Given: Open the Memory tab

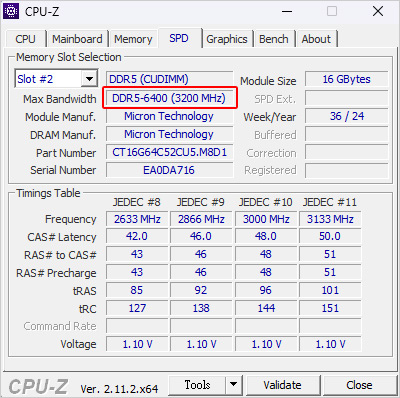Looking at the screenshot, I should (x=133, y=39).
